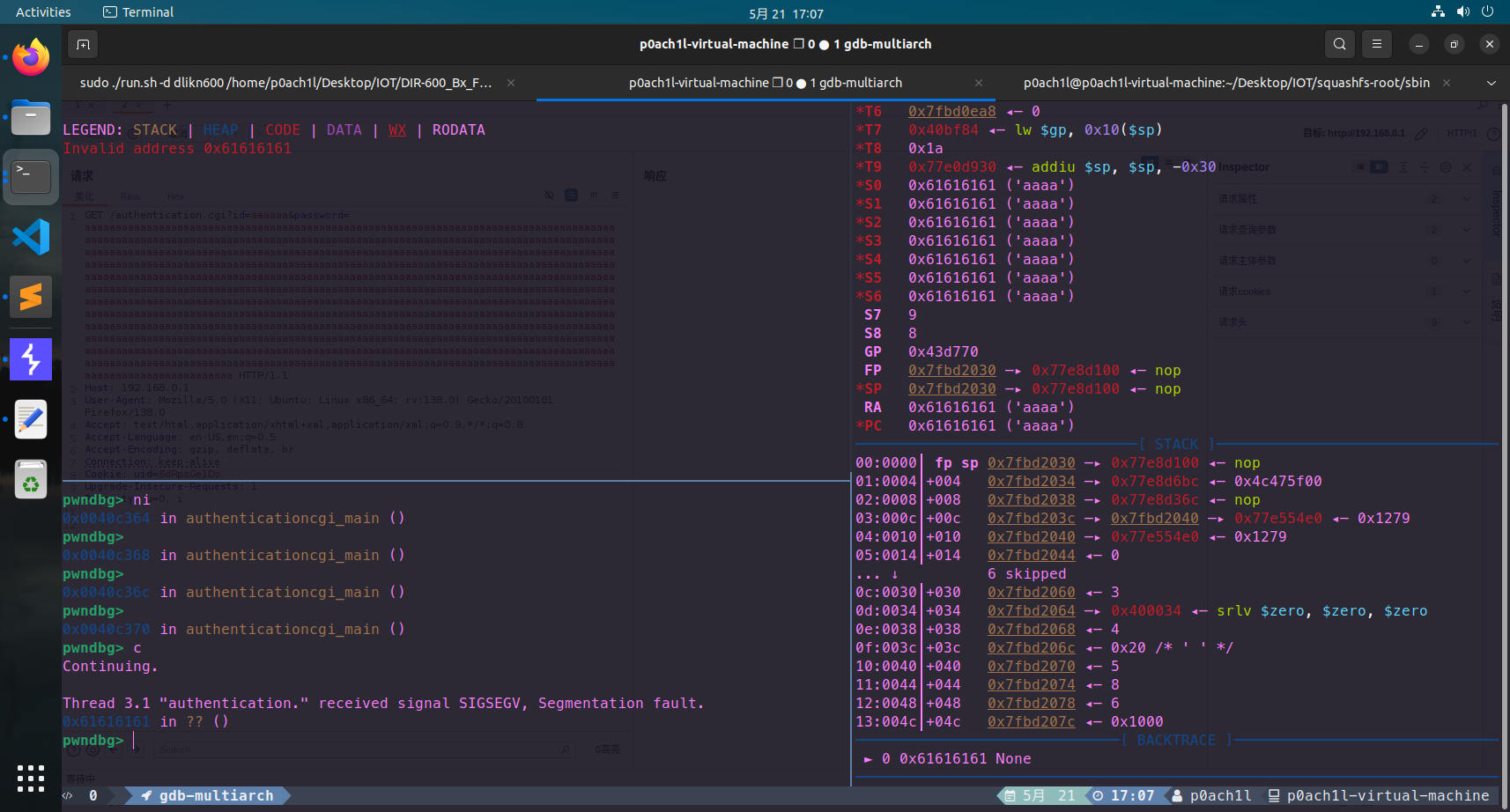This screenshot has height=812, width=1510.
Task: Click the 0x400034 value in the stack view
Action: [x=1145, y=610]
